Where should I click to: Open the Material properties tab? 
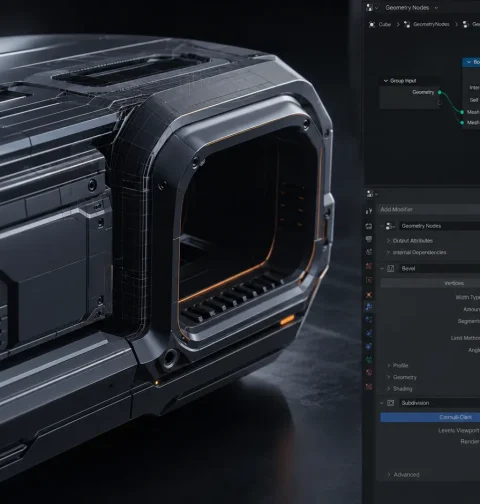369,373
